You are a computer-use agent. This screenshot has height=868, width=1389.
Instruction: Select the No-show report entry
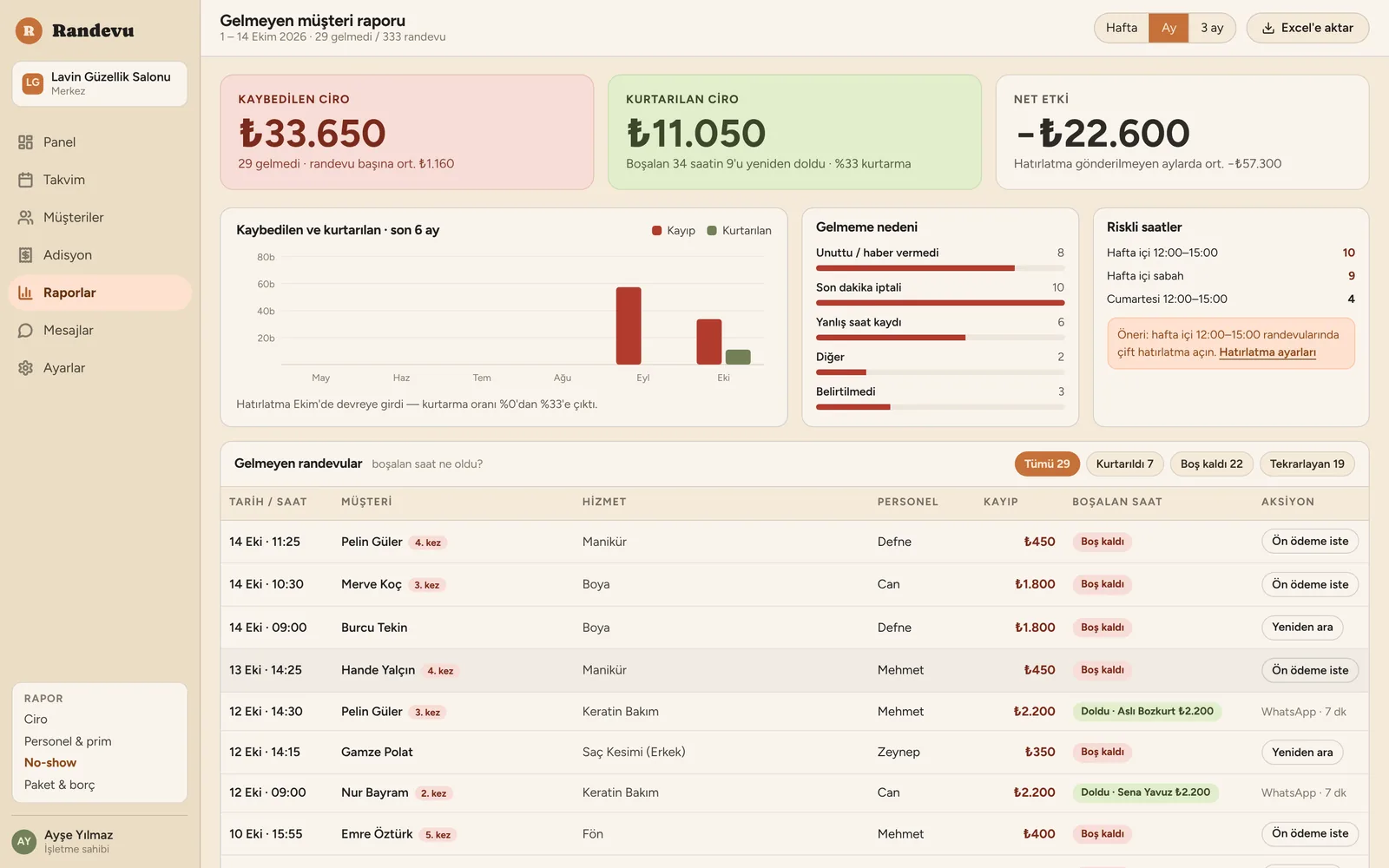(x=50, y=763)
